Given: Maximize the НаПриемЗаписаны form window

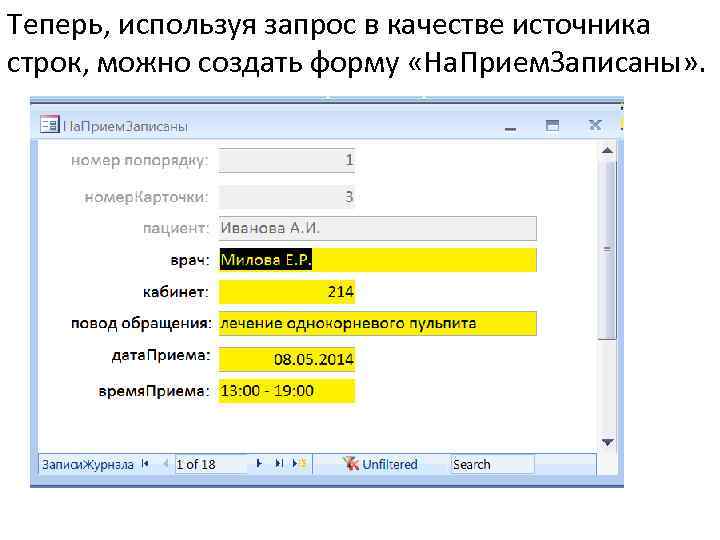Looking at the screenshot, I should click(x=552, y=125).
